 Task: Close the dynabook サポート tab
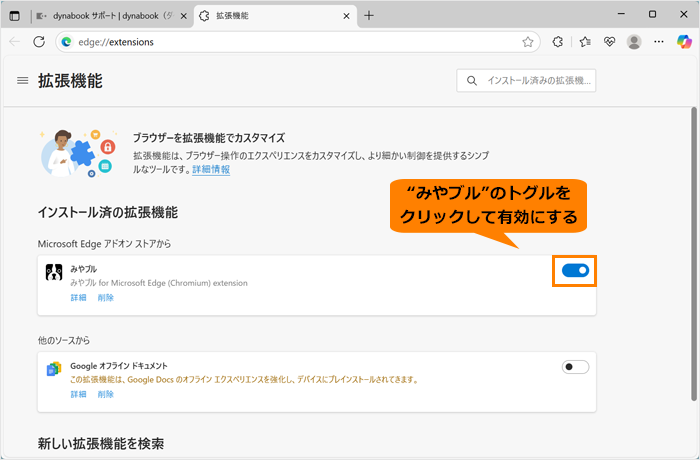[x=183, y=16]
